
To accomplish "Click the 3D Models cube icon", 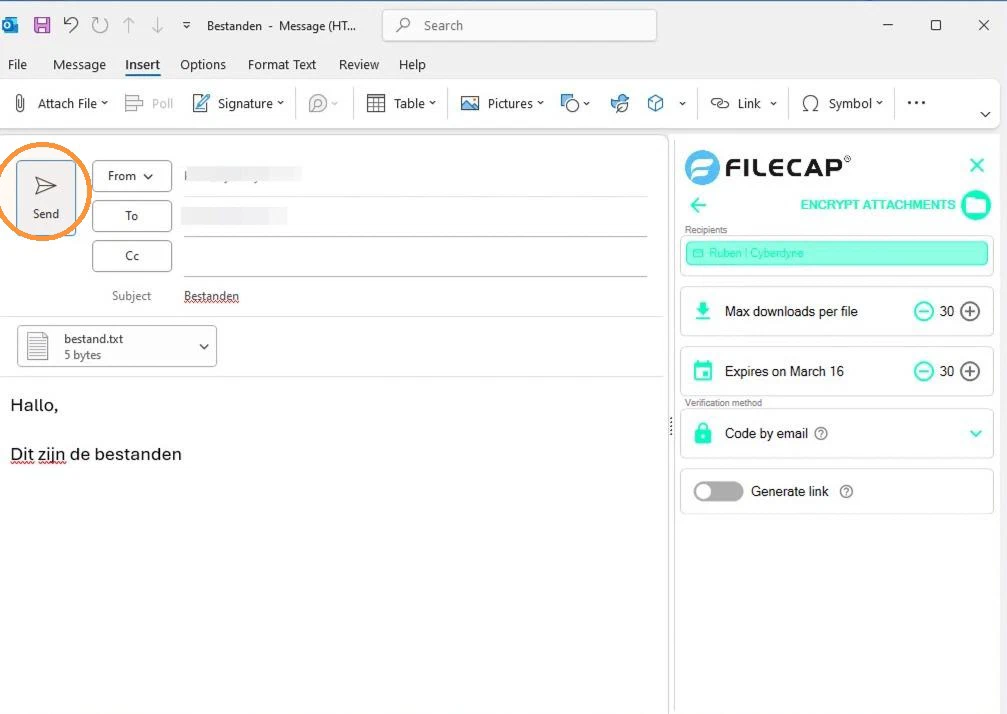I will (655, 103).
